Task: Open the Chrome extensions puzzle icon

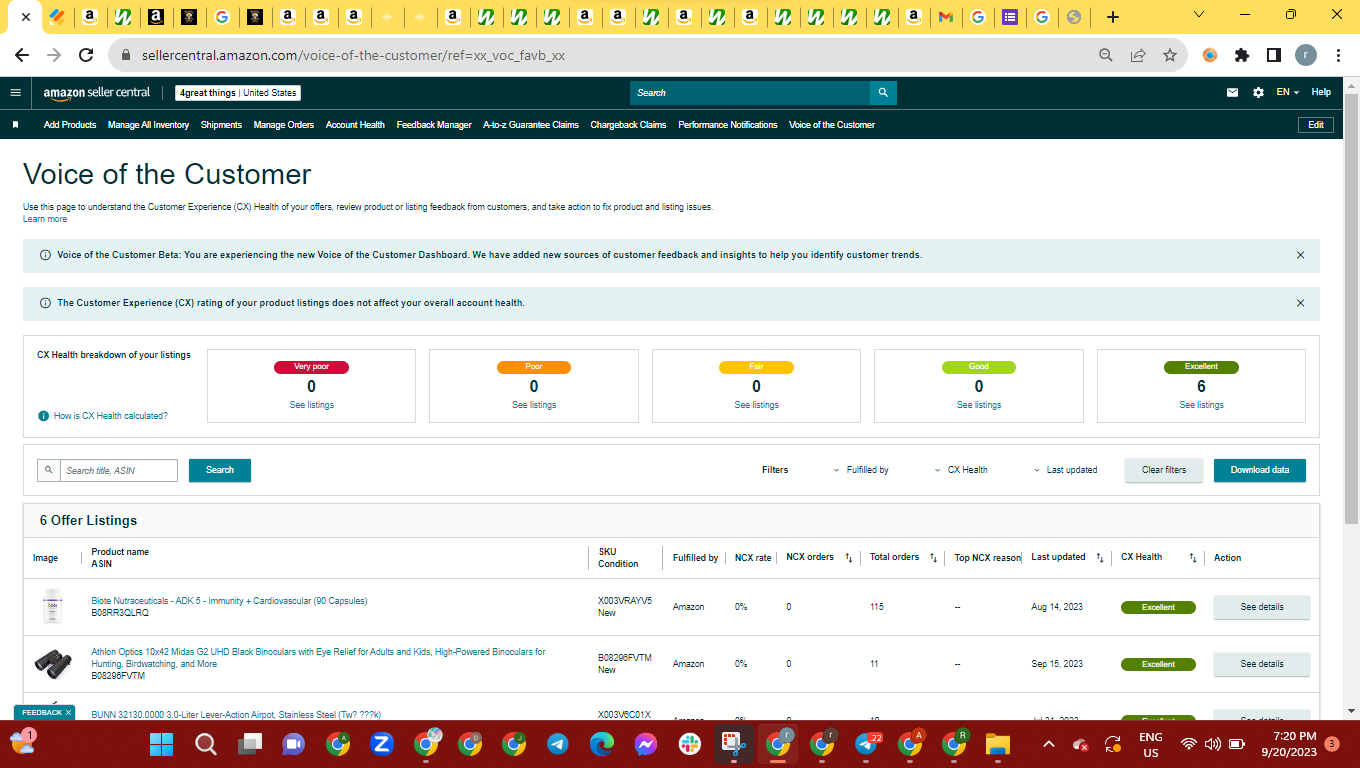Action: 1242,56
